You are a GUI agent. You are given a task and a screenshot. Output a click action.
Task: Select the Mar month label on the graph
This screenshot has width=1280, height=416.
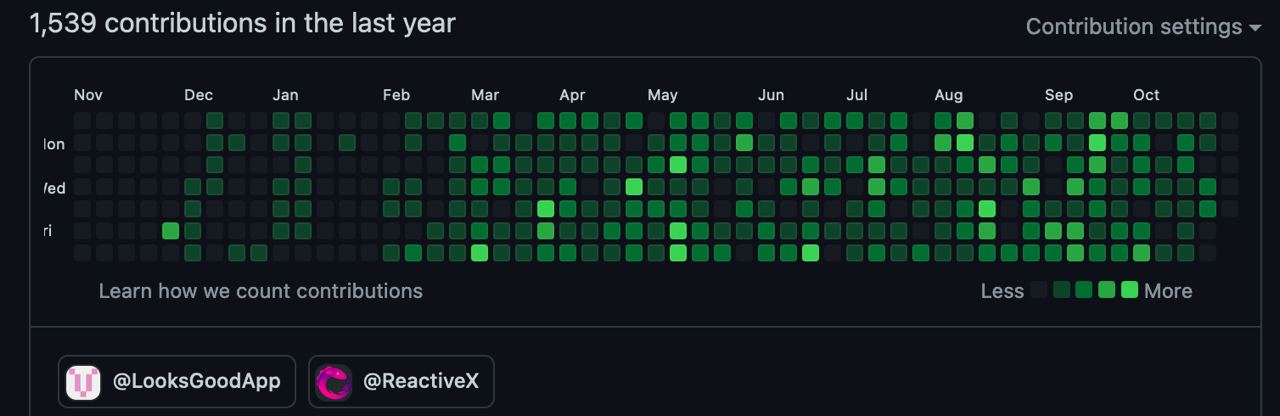click(485, 95)
